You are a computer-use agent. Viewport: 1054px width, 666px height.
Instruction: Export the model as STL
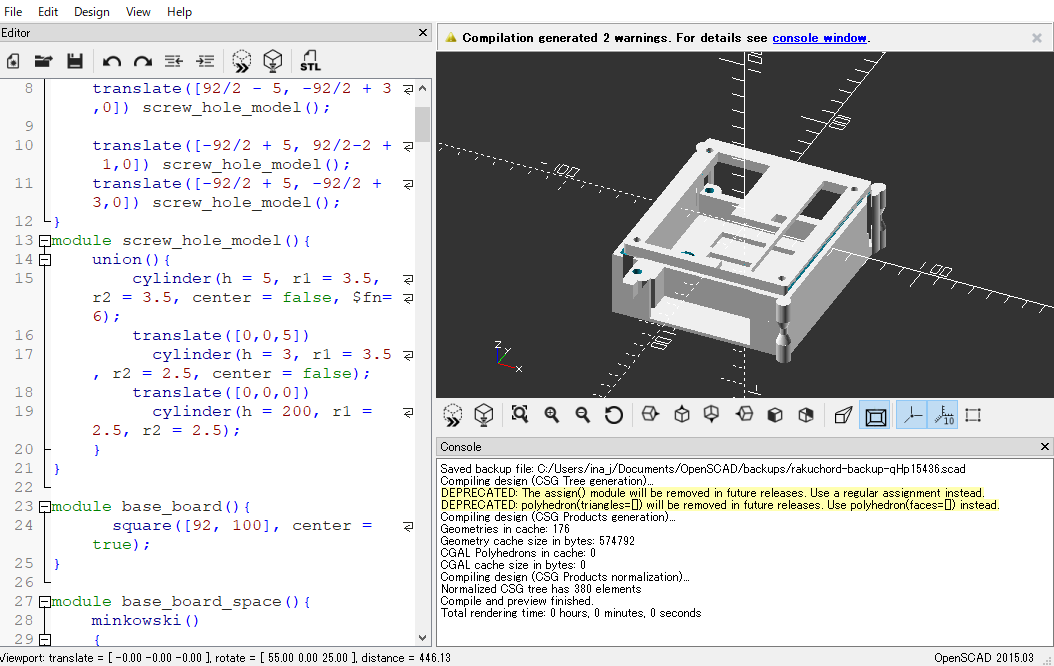pos(310,61)
